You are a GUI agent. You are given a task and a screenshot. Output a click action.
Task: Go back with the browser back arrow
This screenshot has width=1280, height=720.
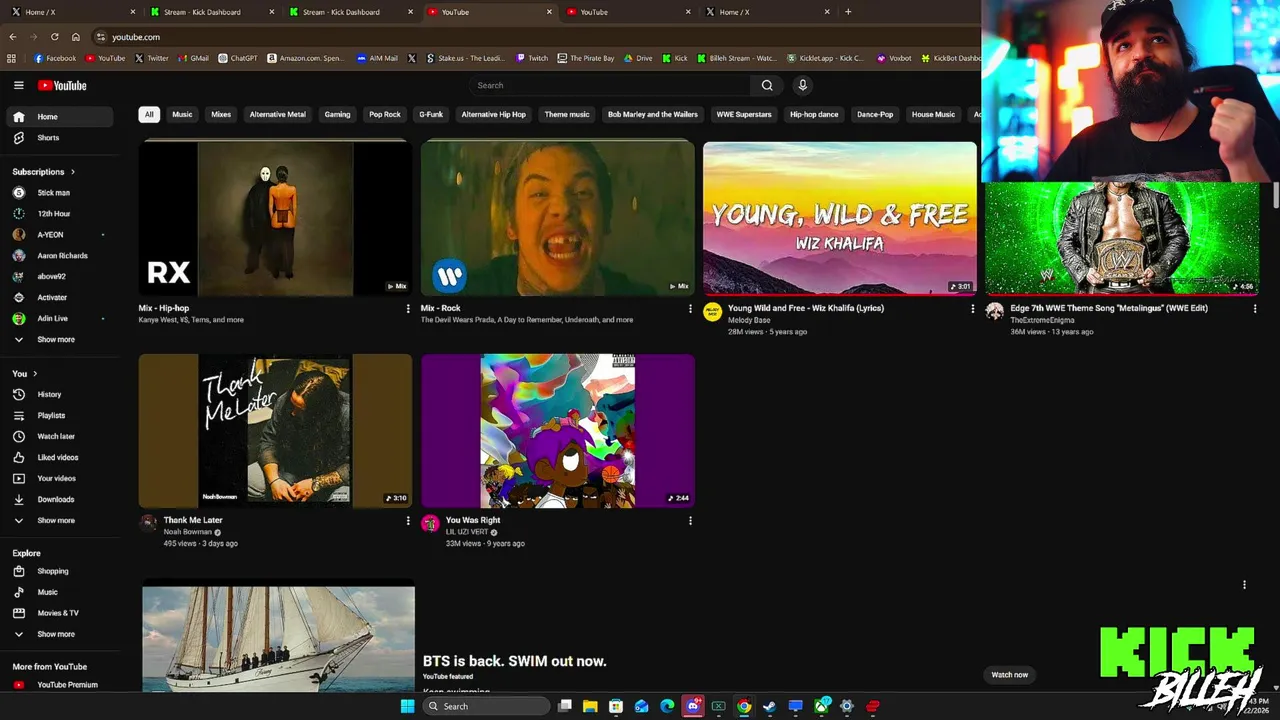point(13,37)
